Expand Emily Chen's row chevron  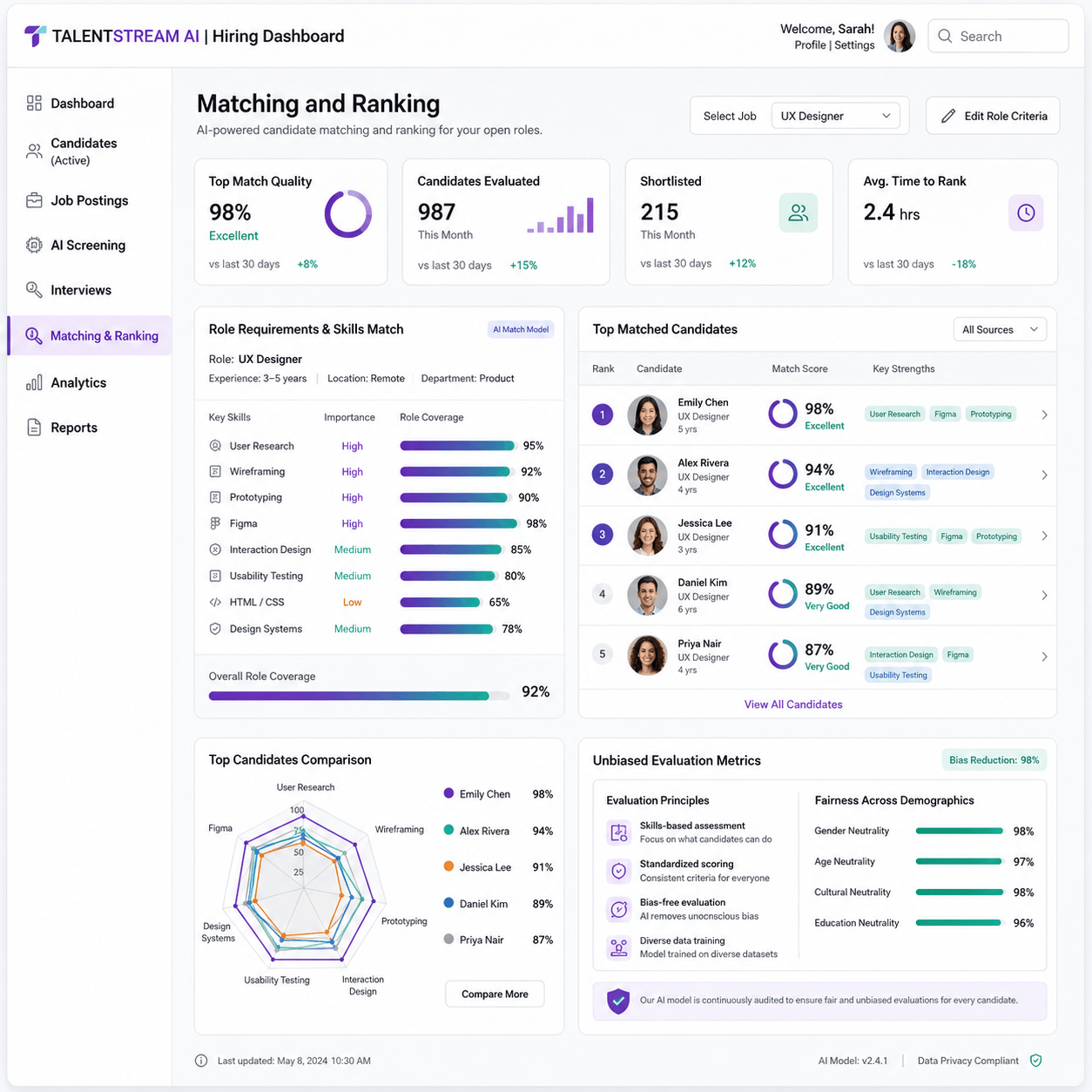click(x=1044, y=415)
